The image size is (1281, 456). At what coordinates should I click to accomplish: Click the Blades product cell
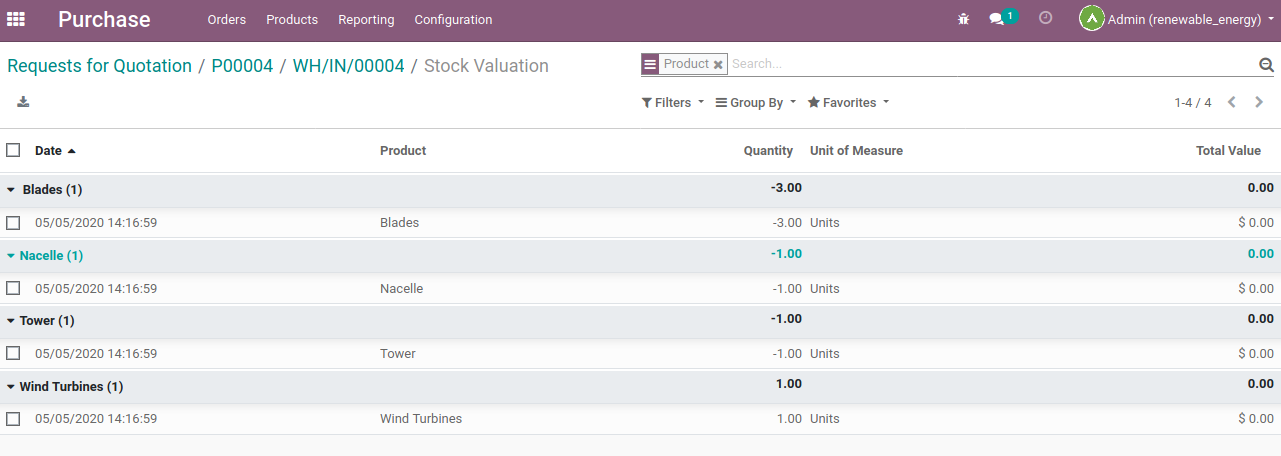pyautogui.click(x=400, y=223)
